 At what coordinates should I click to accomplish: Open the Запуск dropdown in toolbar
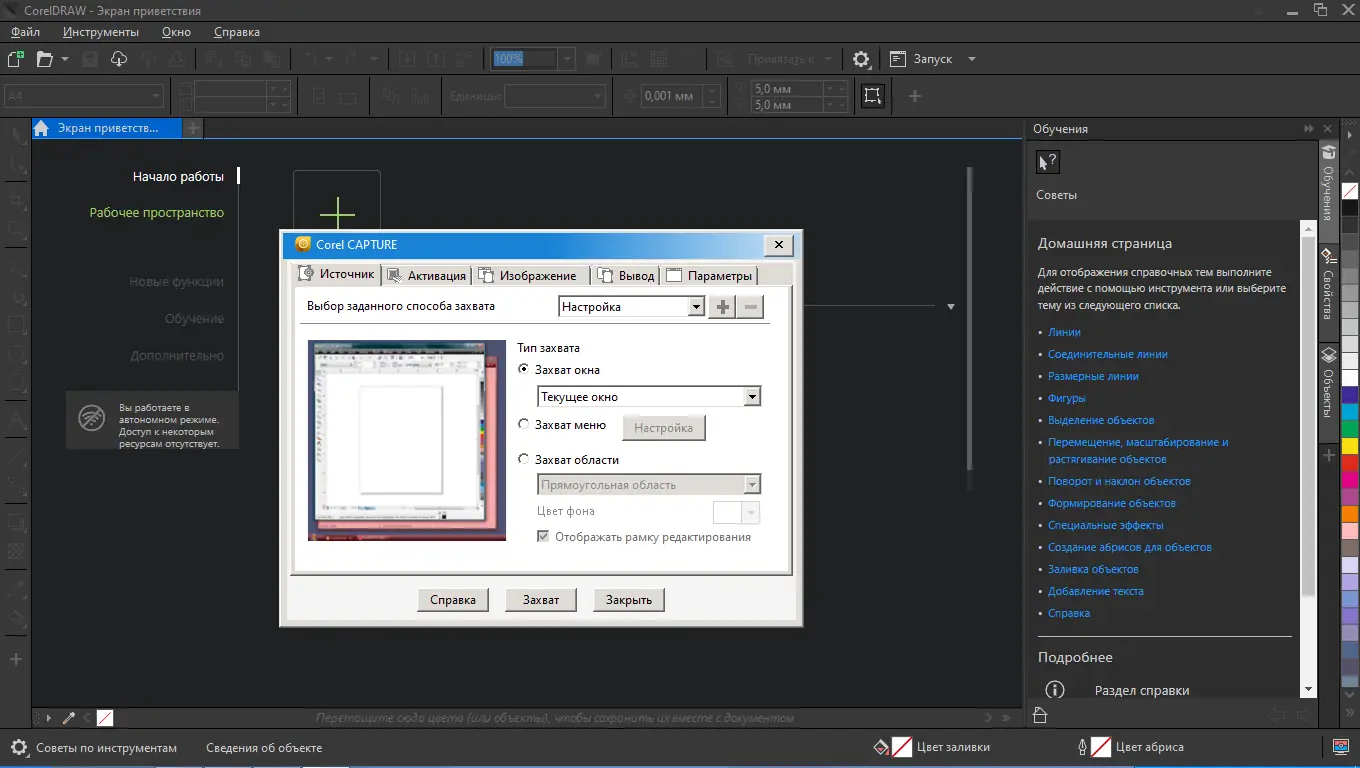pos(971,59)
